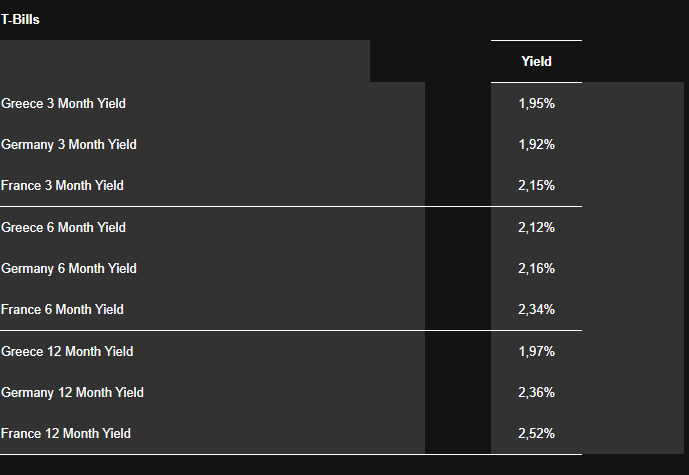
Task: Click the 1,97% yield value
Action: pos(536,352)
